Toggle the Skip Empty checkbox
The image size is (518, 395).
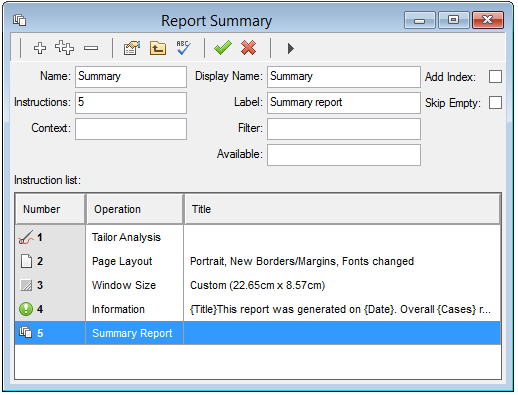tap(495, 103)
